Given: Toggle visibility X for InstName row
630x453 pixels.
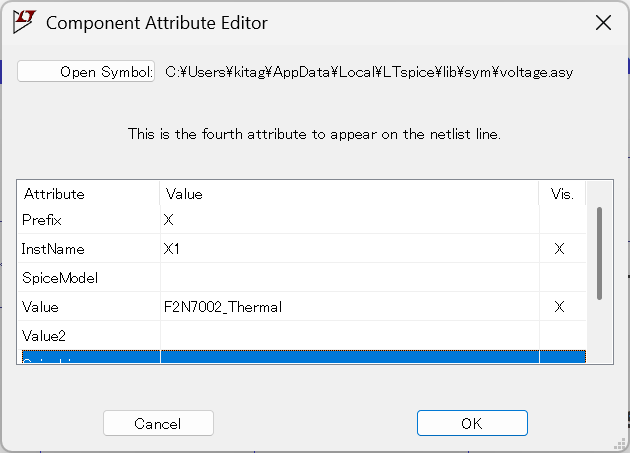Looking at the screenshot, I should tap(559, 249).
